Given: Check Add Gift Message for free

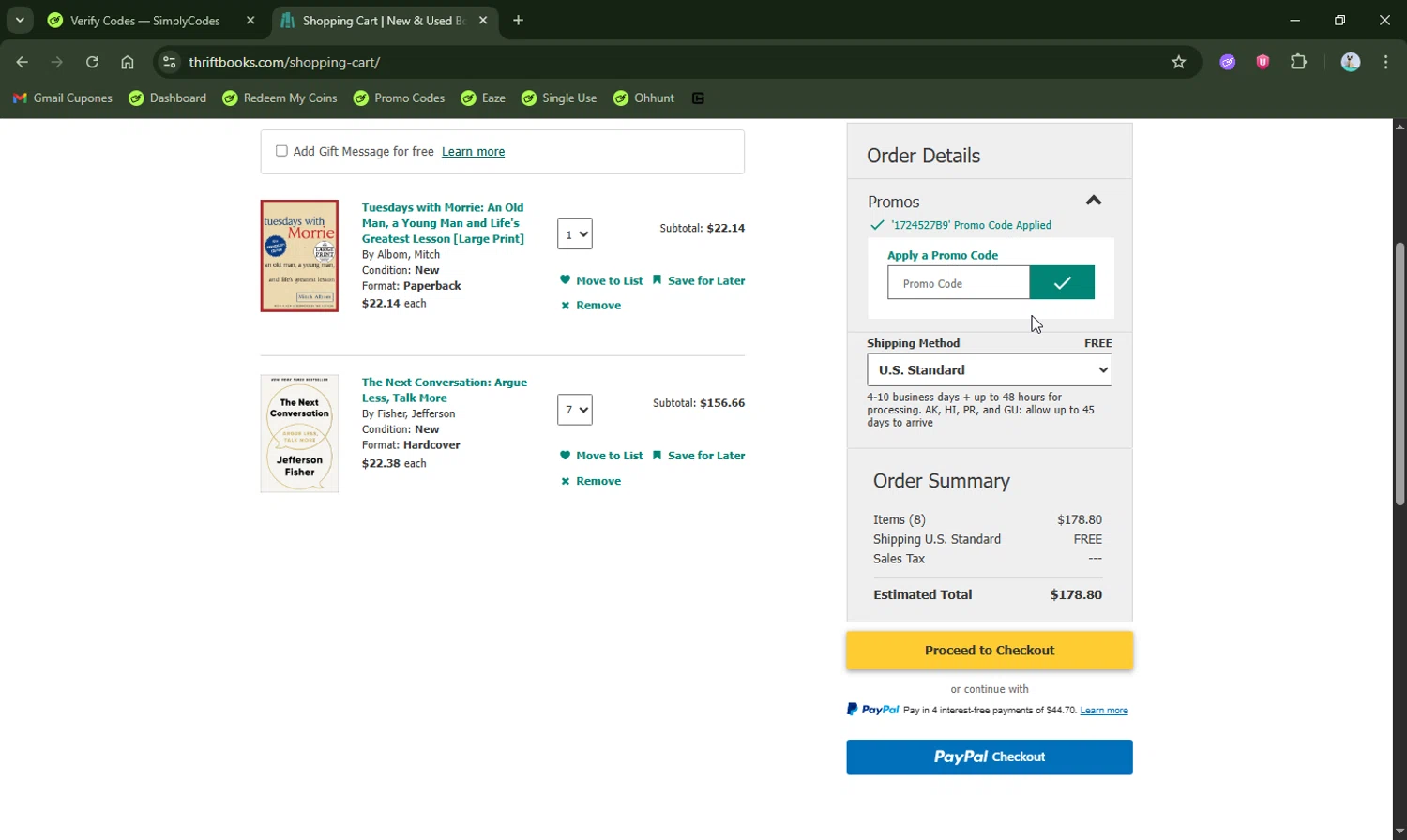Looking at the screenshot, I should pyautogui.click(x=281, y=151).
